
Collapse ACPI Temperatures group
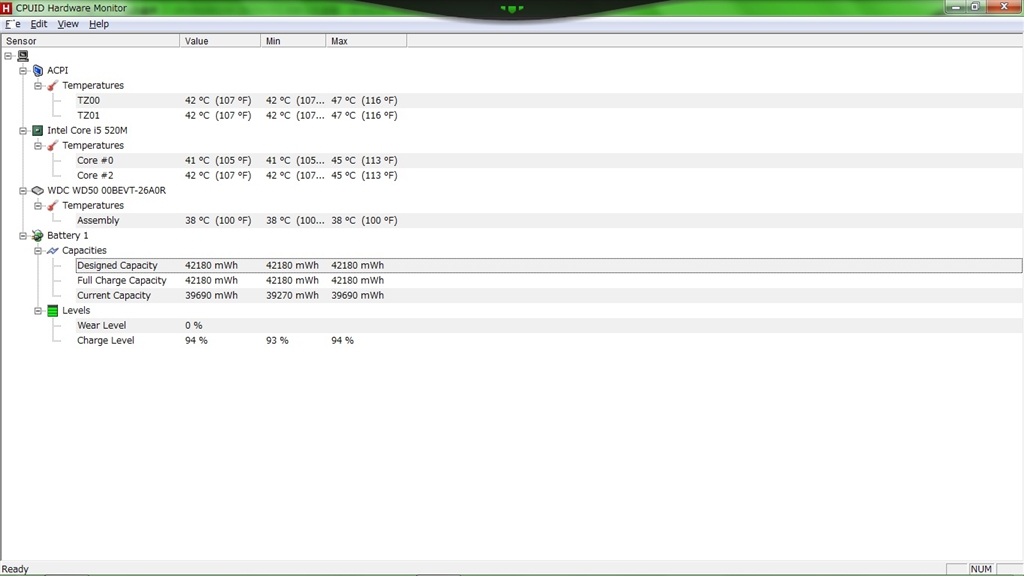38,86
